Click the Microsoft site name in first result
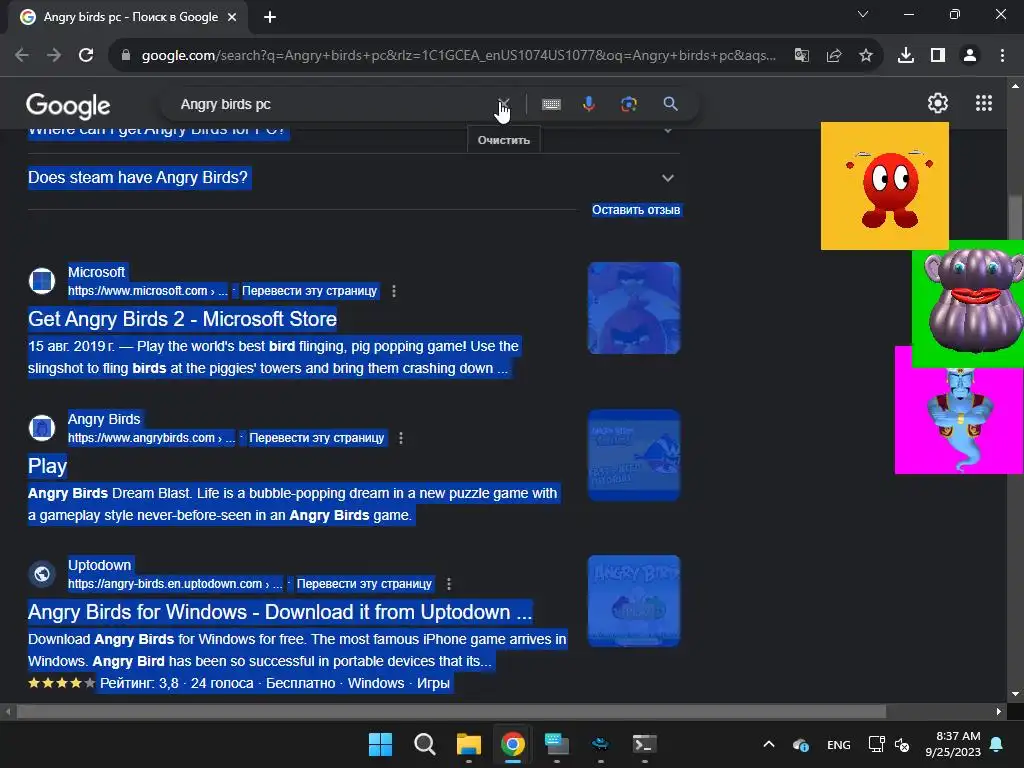The width and height of the screenshot is (1024, 768). pos(97,272)
